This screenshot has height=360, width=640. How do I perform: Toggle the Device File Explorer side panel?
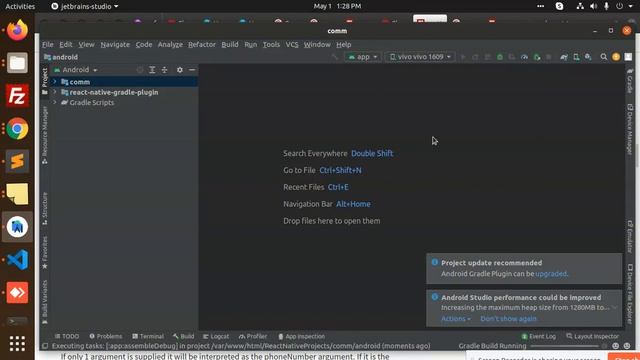630,294
